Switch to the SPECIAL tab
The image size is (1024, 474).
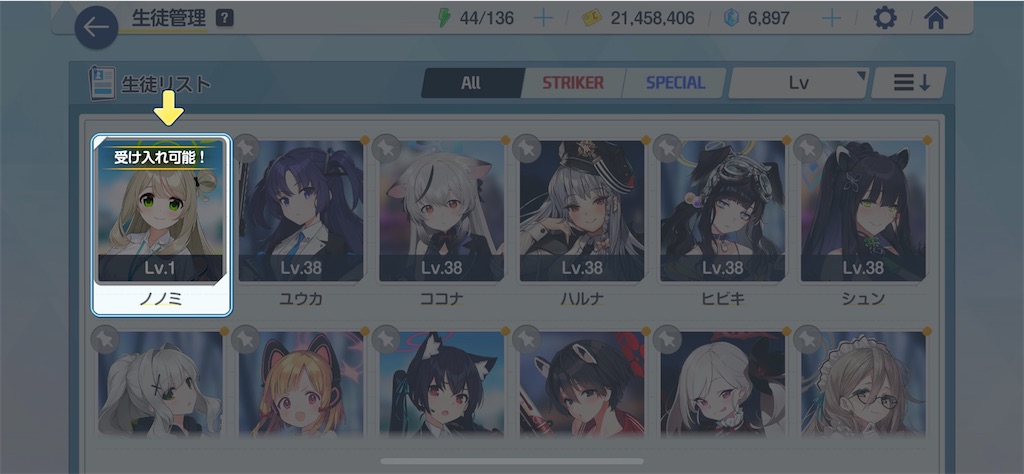click(675, 83)
